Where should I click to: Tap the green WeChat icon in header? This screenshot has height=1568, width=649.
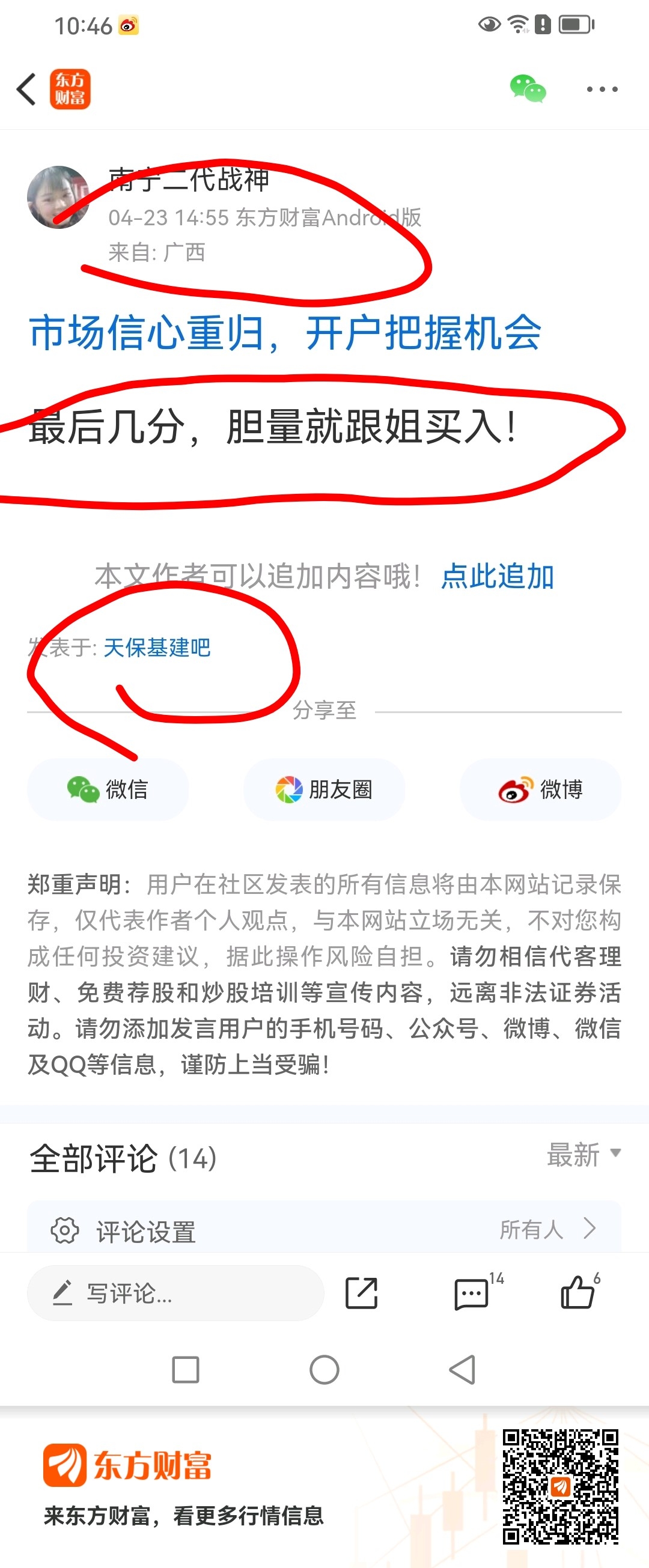coord(528,89)
